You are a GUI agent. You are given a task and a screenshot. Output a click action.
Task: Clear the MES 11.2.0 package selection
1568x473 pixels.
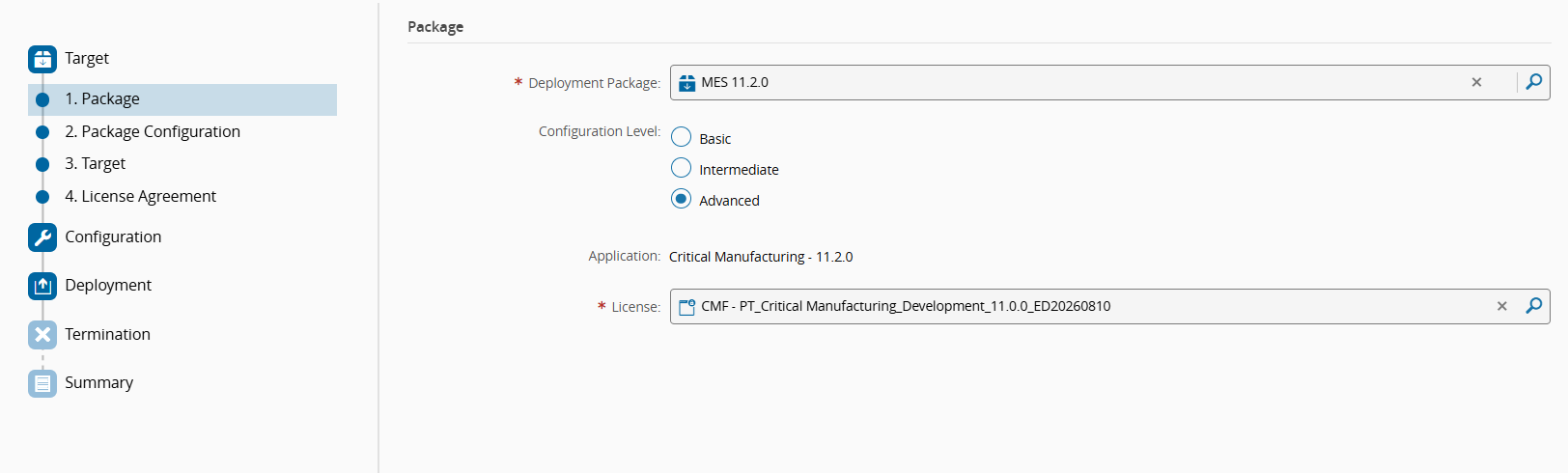click(x=1476, y=82)
